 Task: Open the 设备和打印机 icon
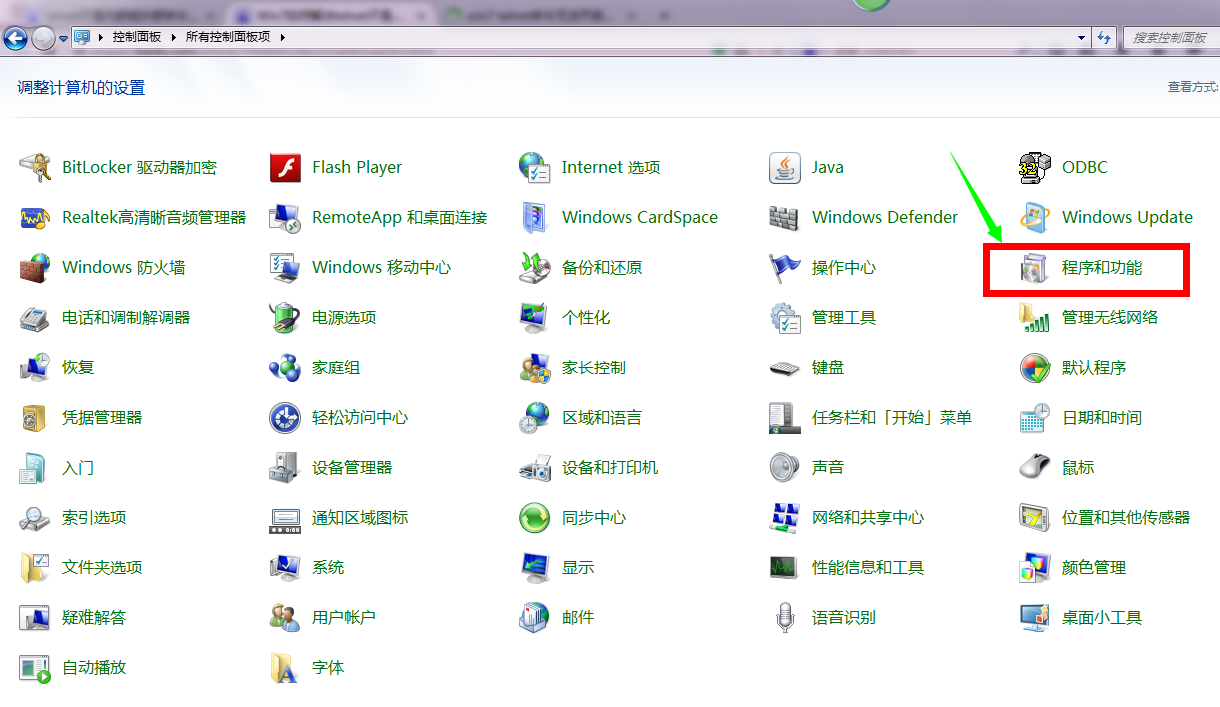pos(535,467)
